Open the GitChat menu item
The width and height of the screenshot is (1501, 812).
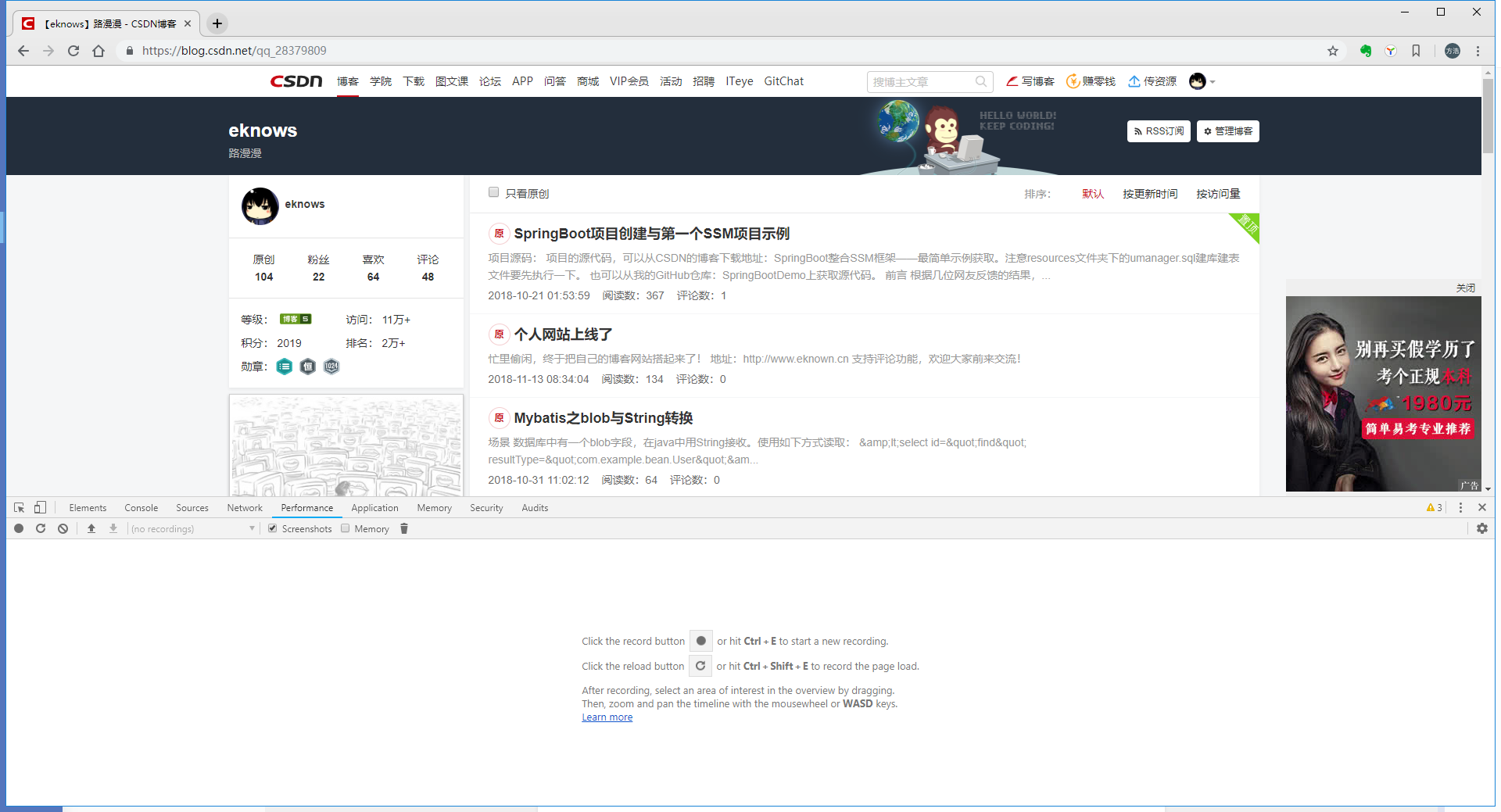[x=783, y=81]
